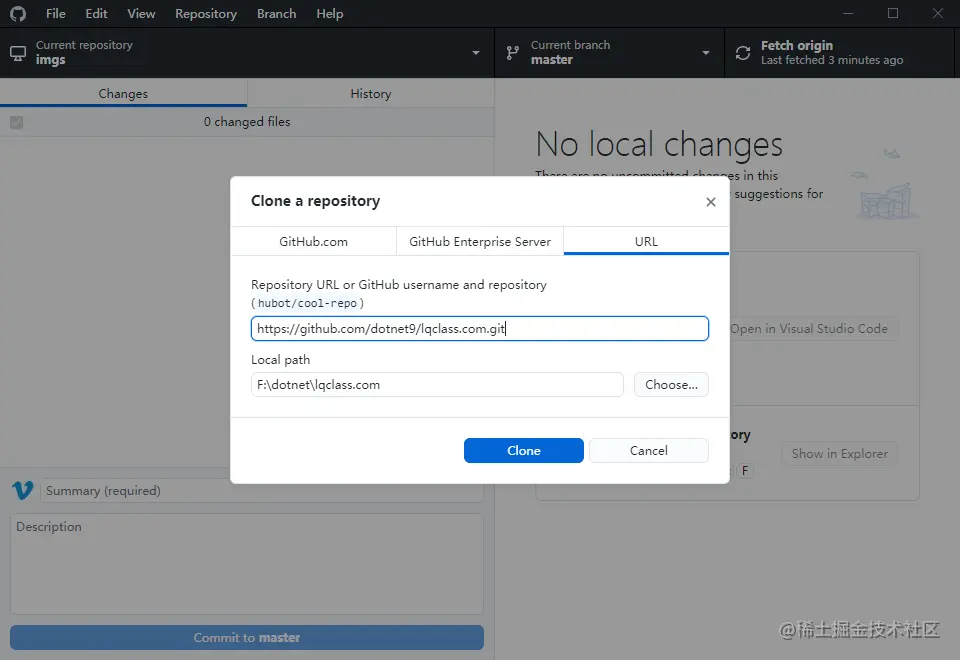
Task: Open the Repository menu
Action: point(206,13)
